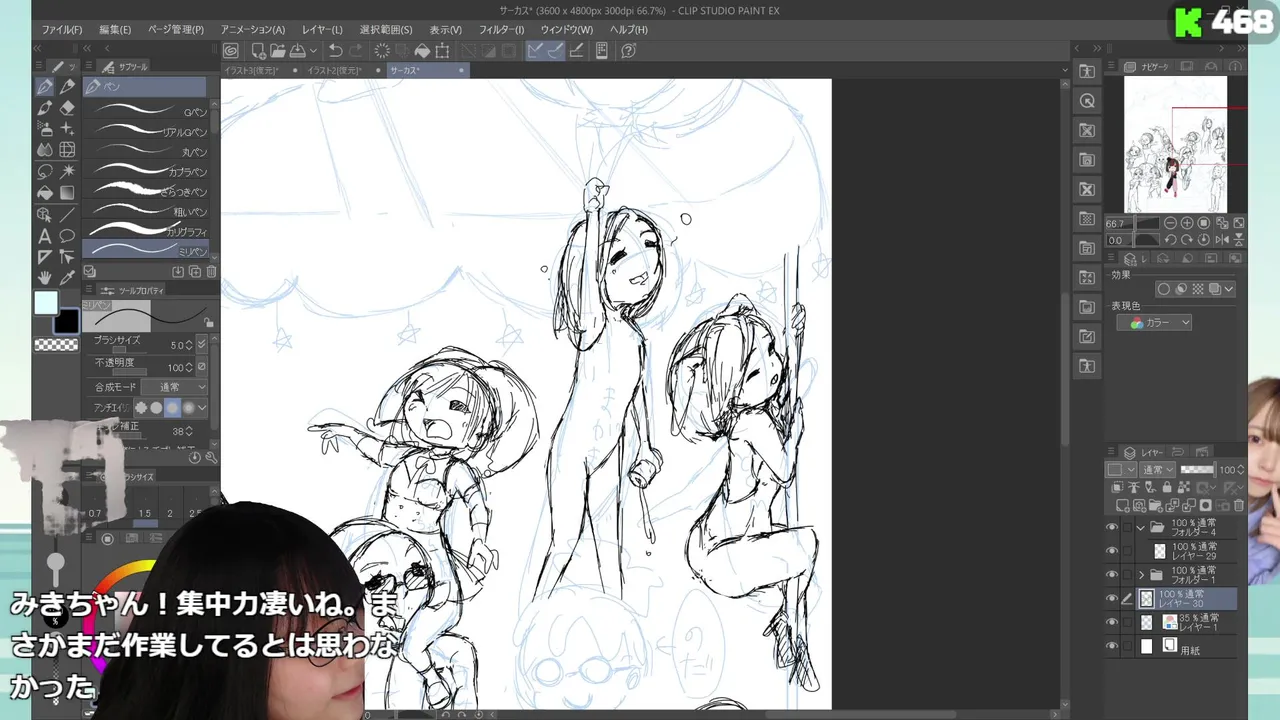Select the Gradient tool
The image size is (1280, 720).
[67, 192]
